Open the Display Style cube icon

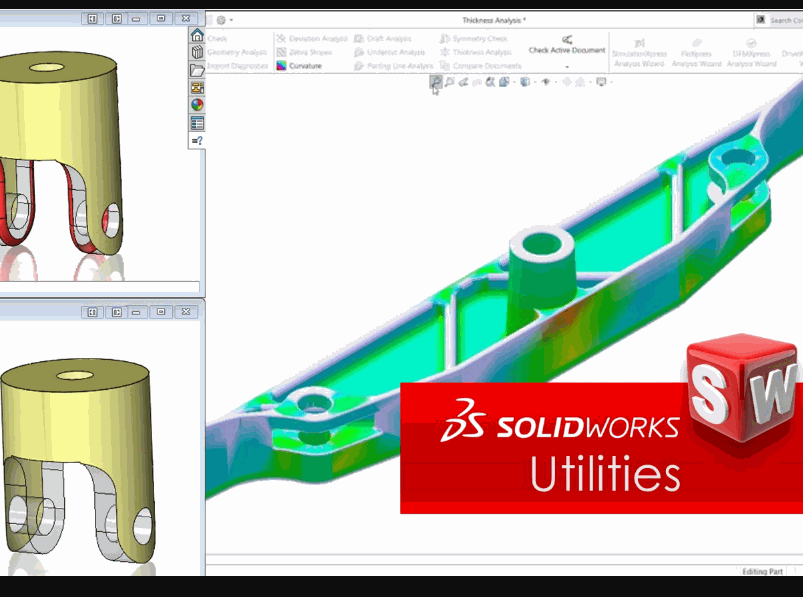[525, 82]
